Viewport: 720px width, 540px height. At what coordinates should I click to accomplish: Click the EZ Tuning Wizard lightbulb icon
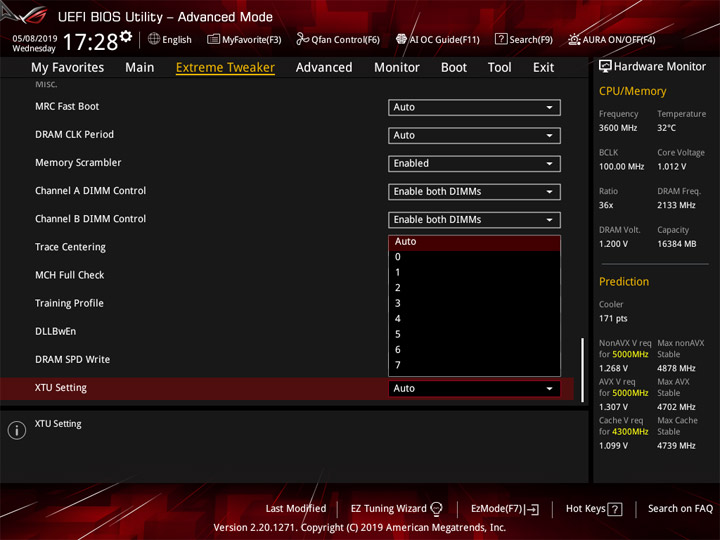click(x=436, y=509)
